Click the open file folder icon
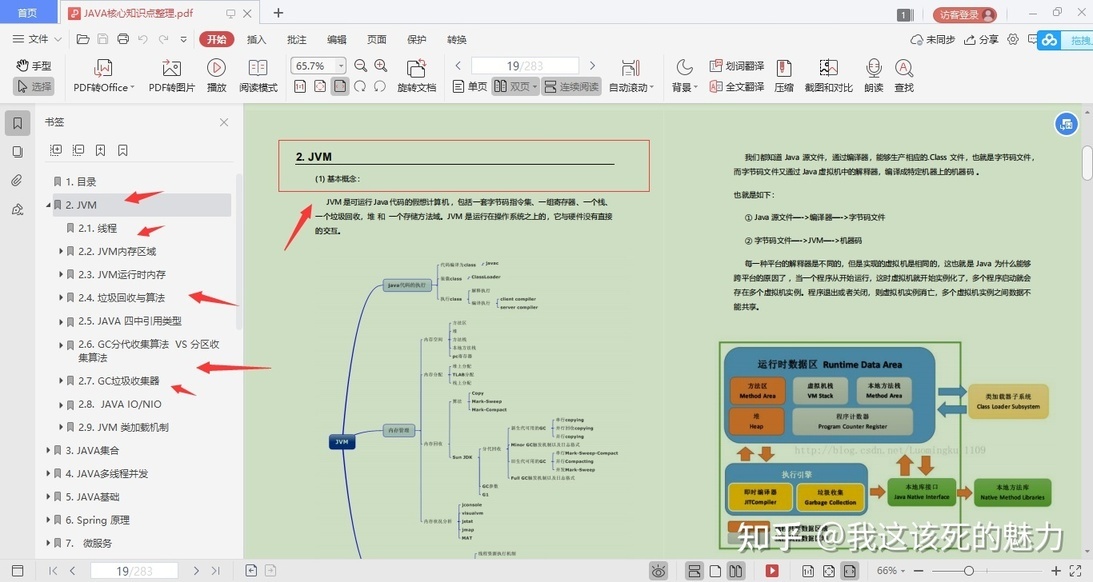Screen dimensions: 1093x582 pyautogui.click(x=83, y=39)
